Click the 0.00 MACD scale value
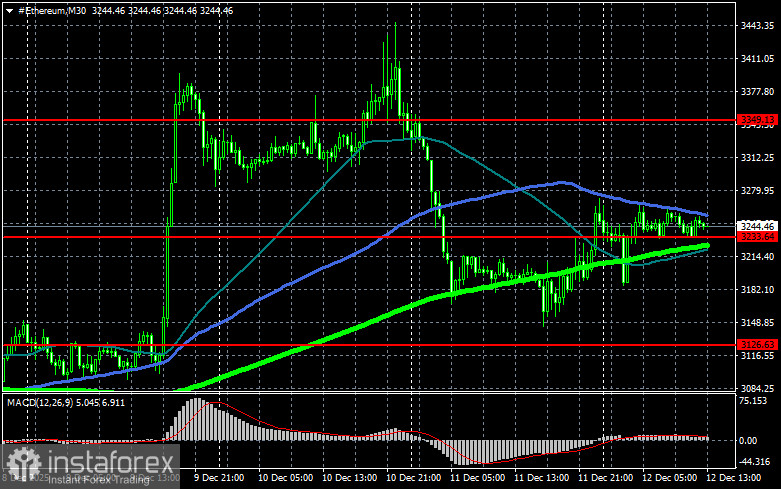This screenshot has width=781, height=489. pyautogui.click(x=748, y=440)
